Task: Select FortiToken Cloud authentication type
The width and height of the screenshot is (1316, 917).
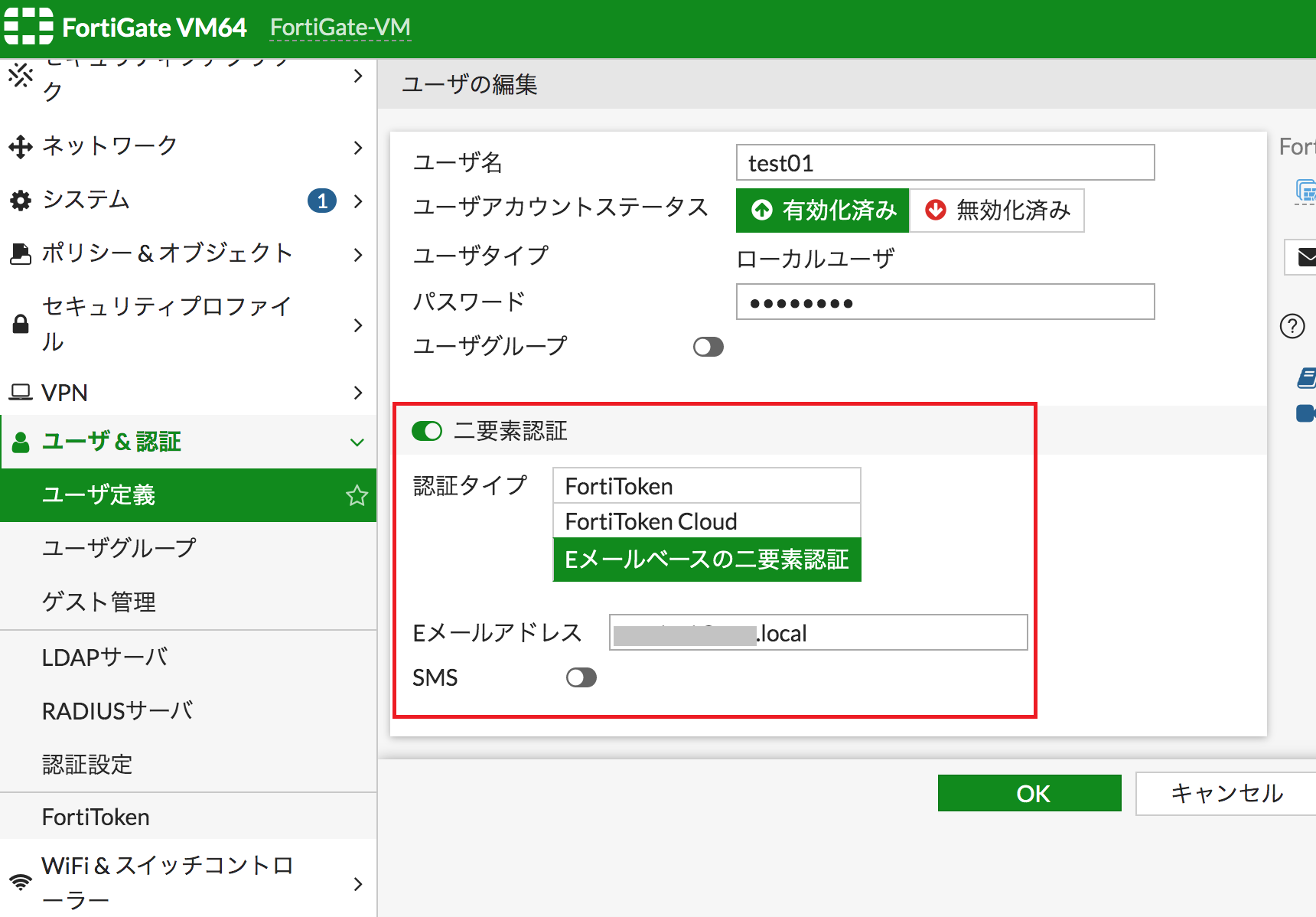Action: click(x=707, y=521)
